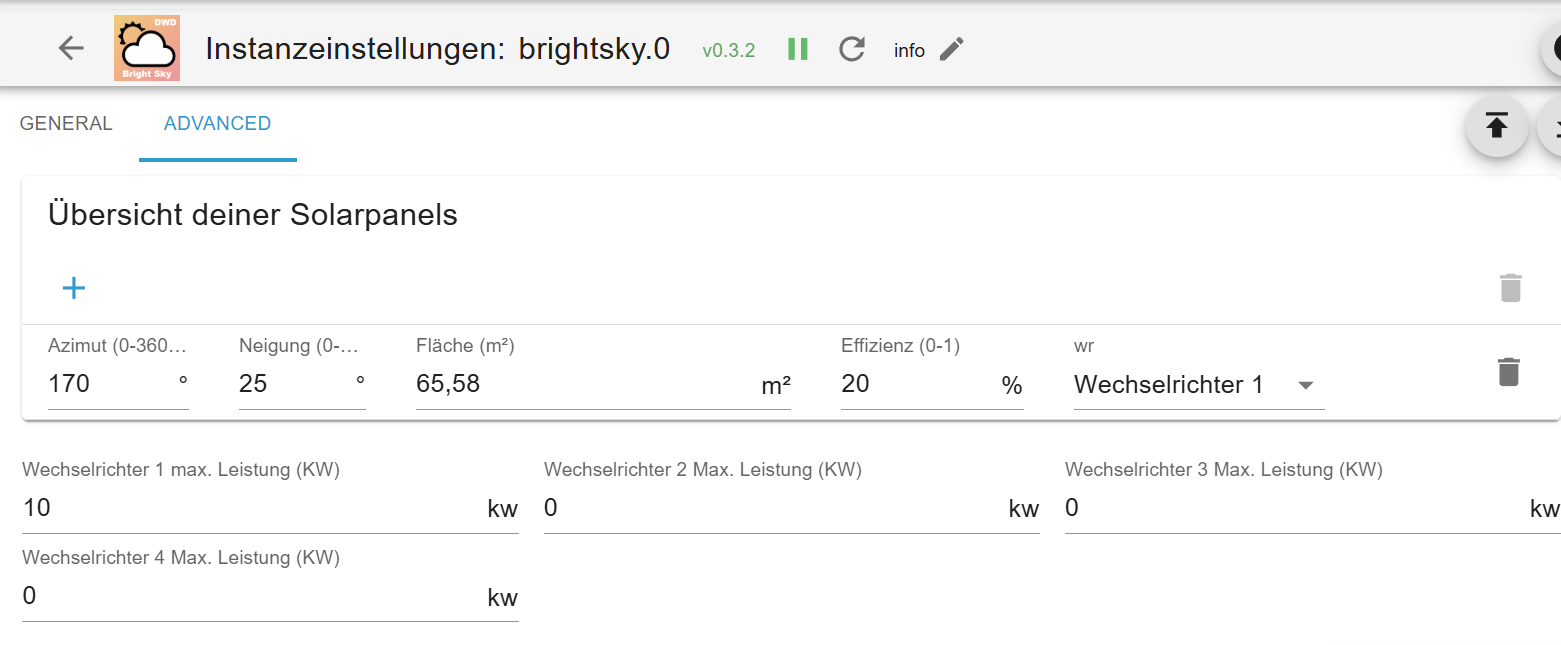Select the Advanced tab

[x=217, y=124]
